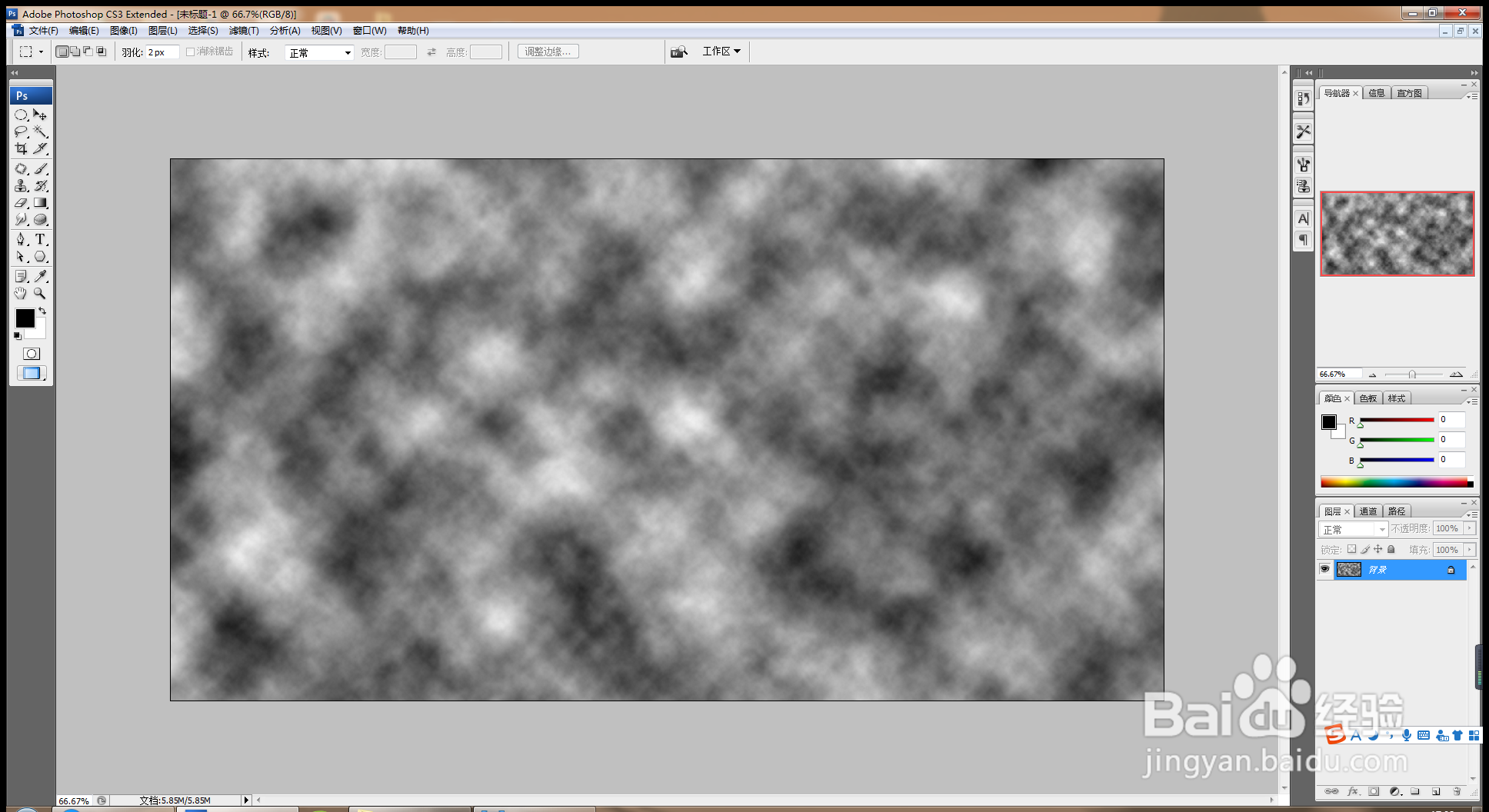Open the 图层(L) layer menu

[162, 31]
